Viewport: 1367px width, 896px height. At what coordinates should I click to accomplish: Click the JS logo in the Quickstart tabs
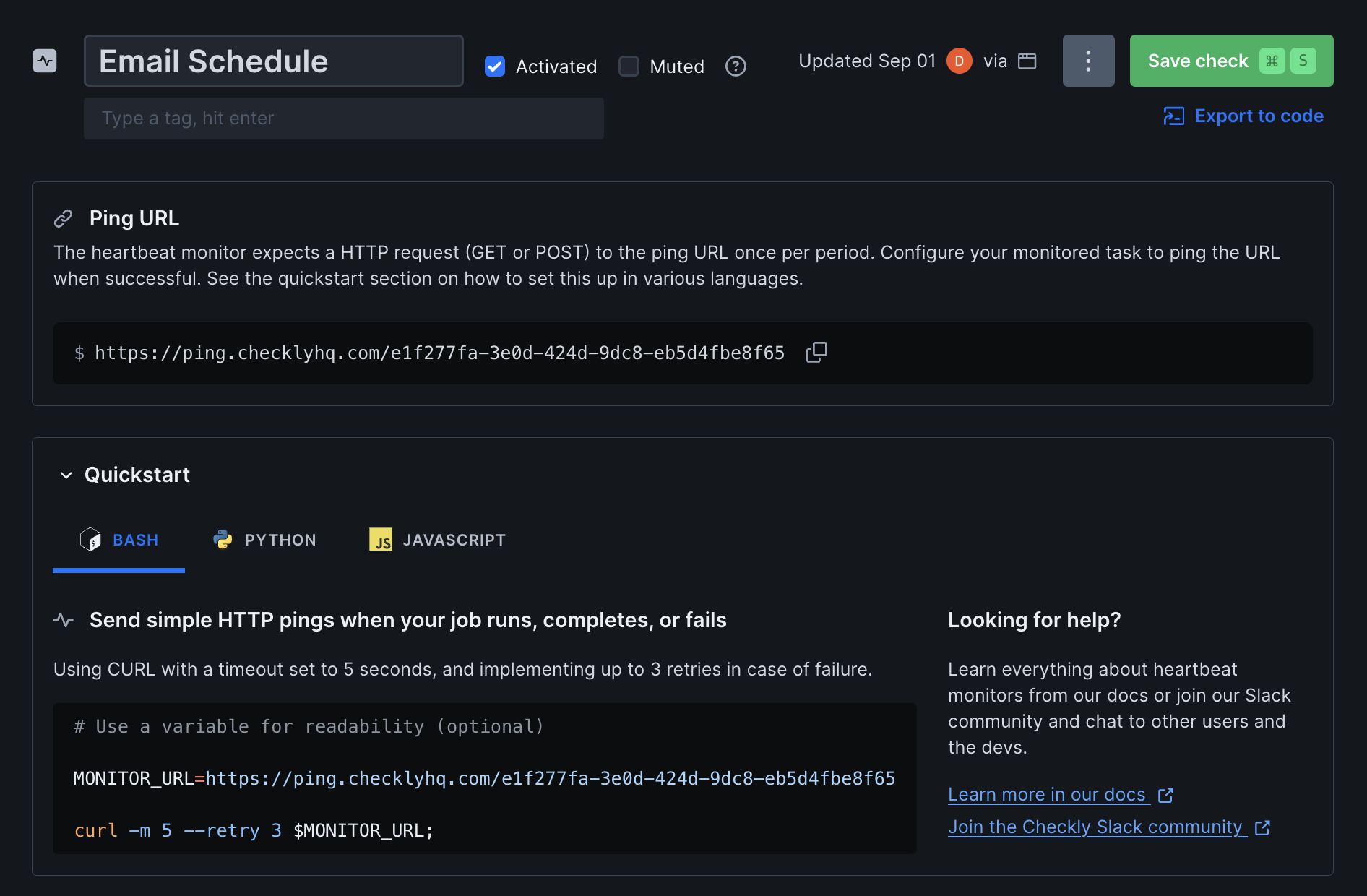(381, 539)
